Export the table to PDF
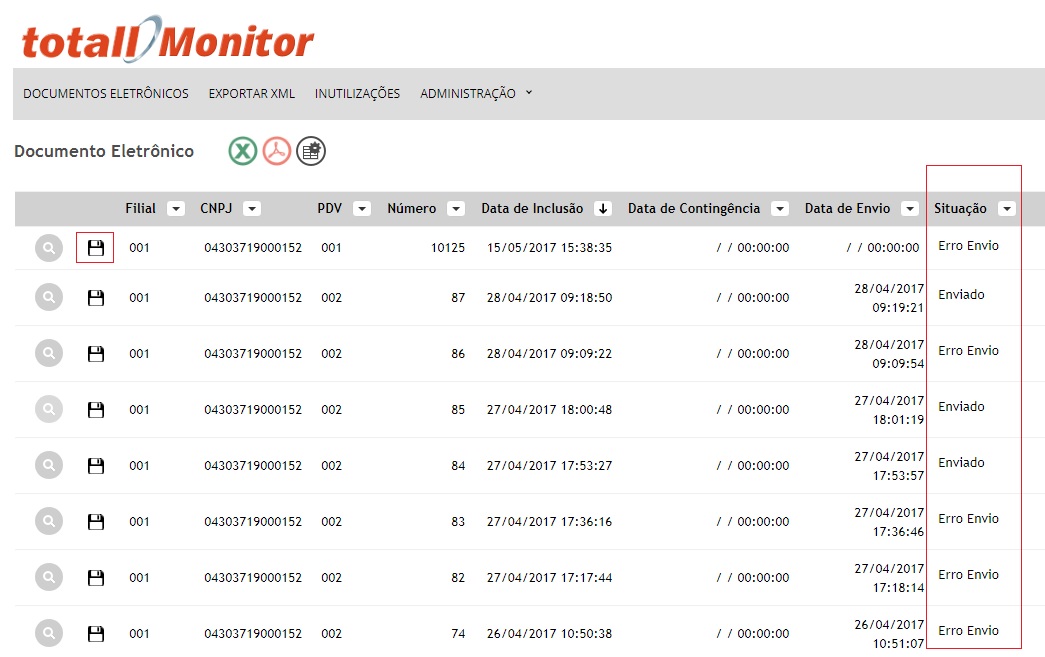Viewport: 1045px width, 657px height. (x=277, y=151)
